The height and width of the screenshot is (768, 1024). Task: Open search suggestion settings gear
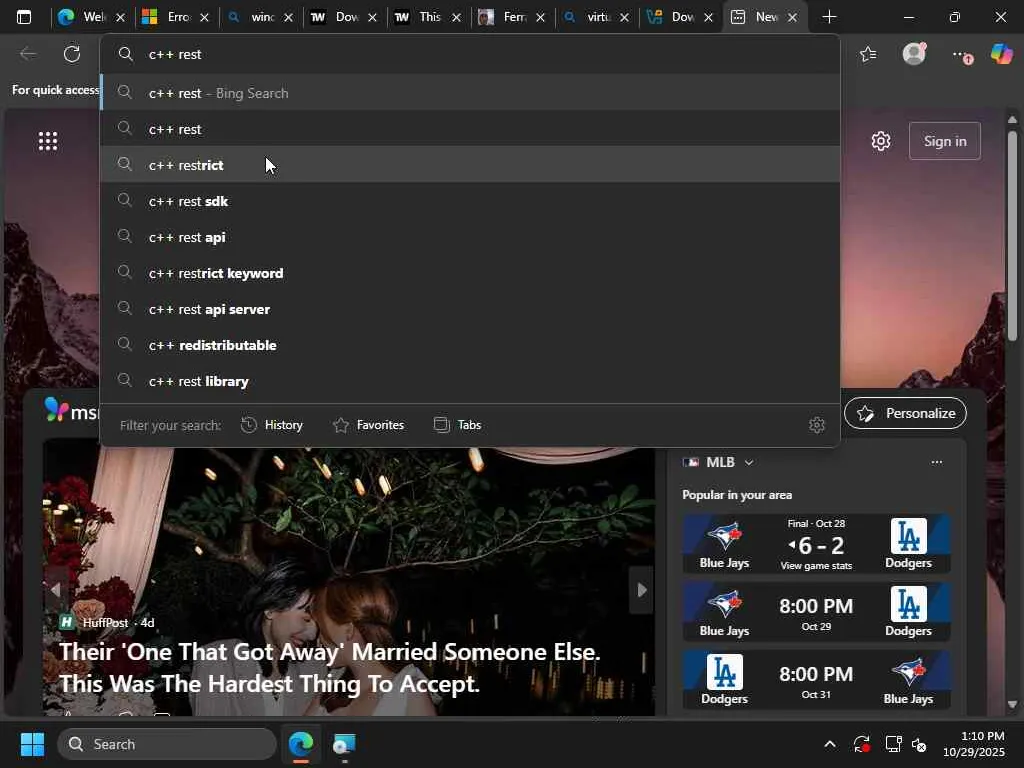816,425
